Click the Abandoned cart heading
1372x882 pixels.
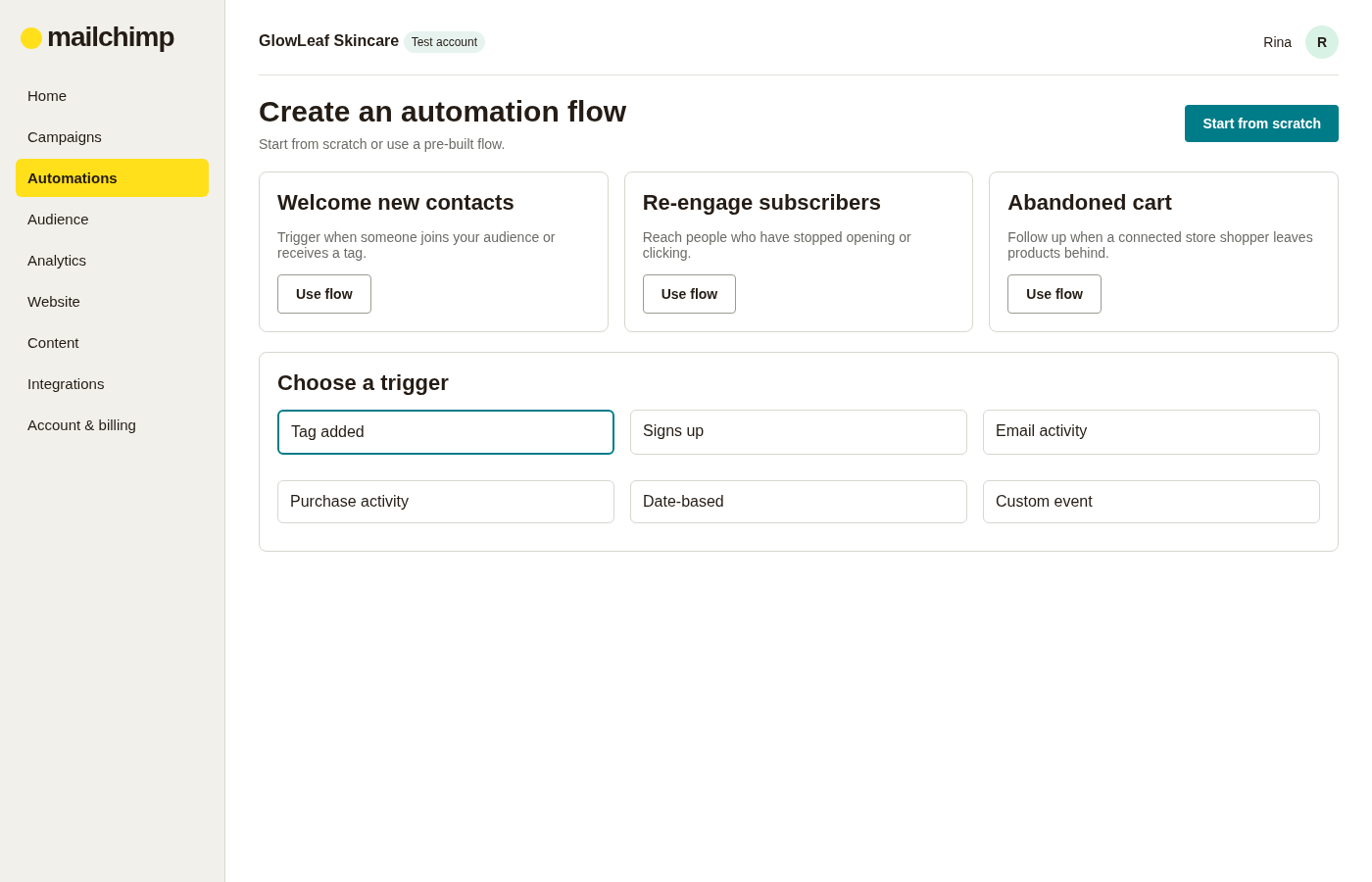pyautogui.click(x=1090, y=203)
